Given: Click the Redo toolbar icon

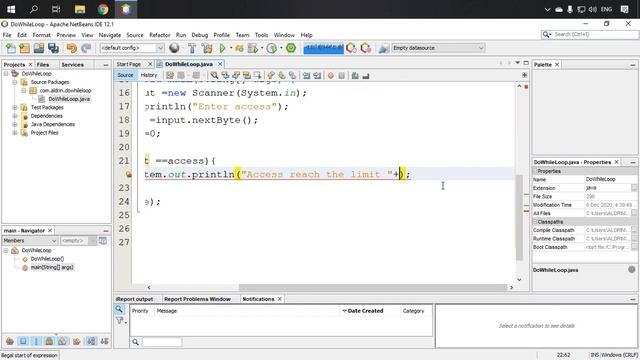Looking at the screenshot, I should pyautogui.click(x=86, y=48).
